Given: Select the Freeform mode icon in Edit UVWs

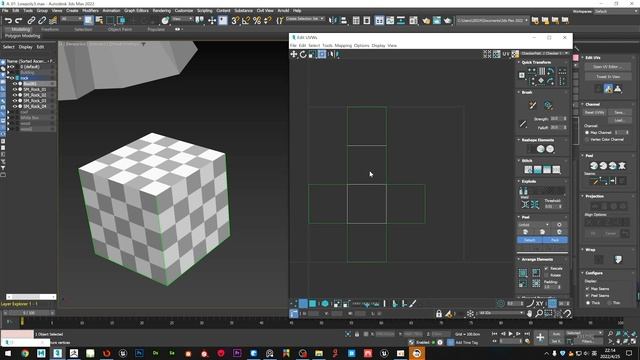Looking at the screenshot, I should coord(322,54).
